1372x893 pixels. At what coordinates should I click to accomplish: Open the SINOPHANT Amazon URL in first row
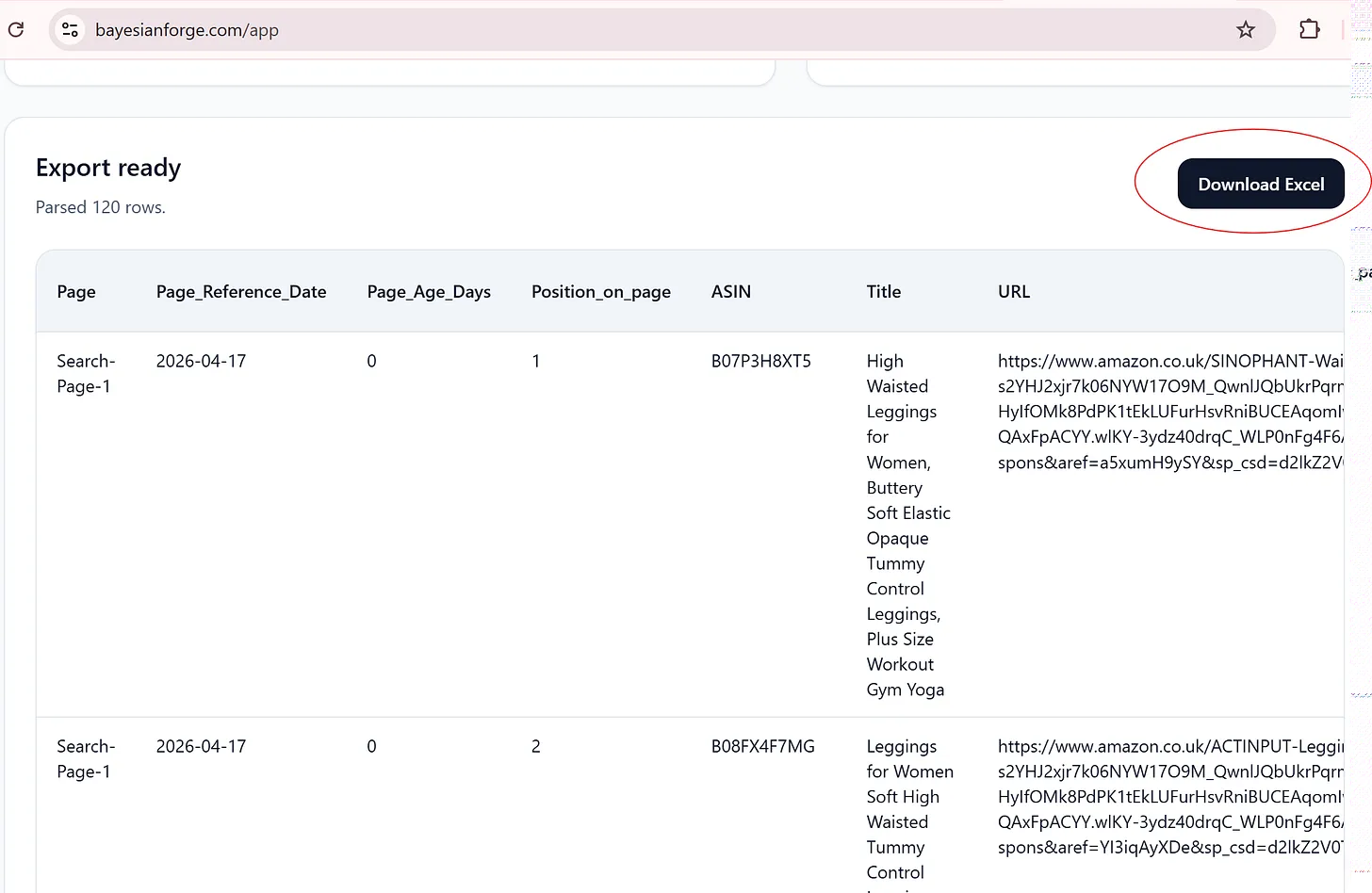tap(1168, 362)
